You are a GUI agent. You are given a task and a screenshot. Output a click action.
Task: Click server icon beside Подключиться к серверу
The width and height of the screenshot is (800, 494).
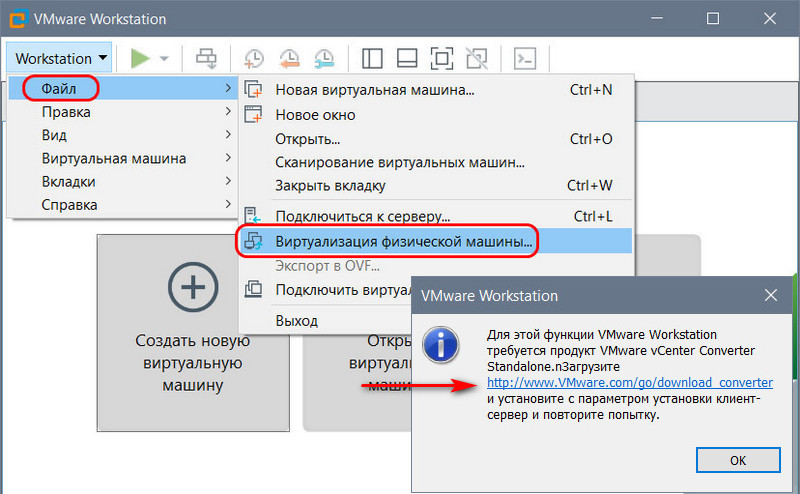[x=253, y=216]
